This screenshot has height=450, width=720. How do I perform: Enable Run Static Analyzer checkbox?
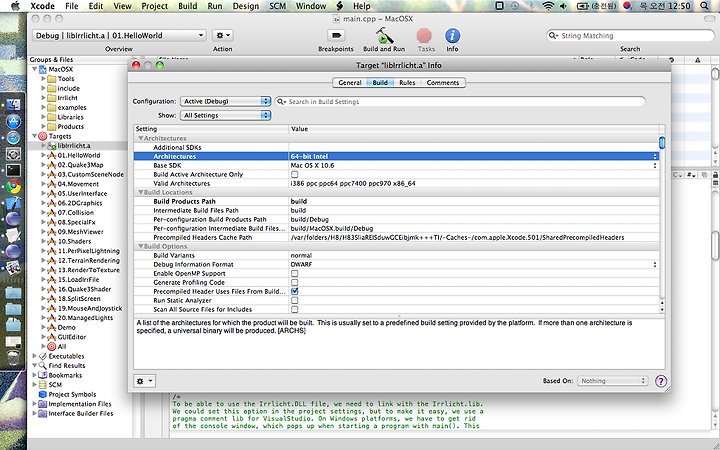pos(294,300)
